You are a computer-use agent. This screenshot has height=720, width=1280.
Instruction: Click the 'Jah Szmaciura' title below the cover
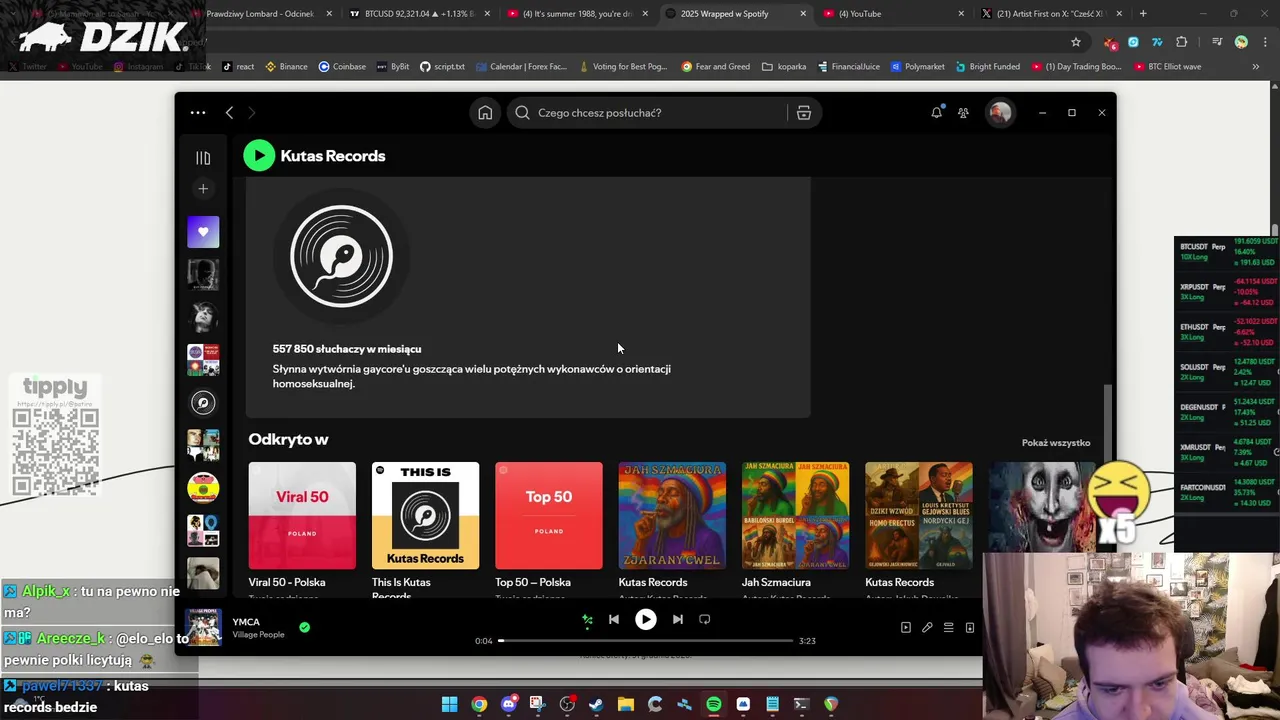pos(776,582)
